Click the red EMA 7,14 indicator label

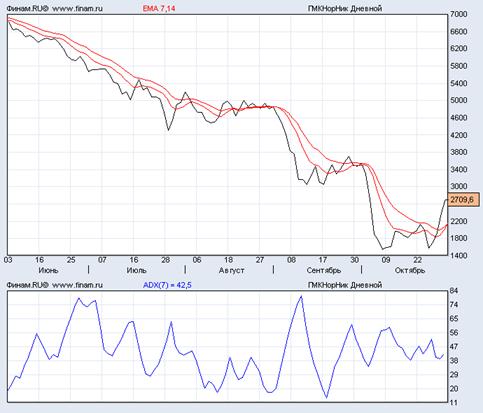coord(159,8)
